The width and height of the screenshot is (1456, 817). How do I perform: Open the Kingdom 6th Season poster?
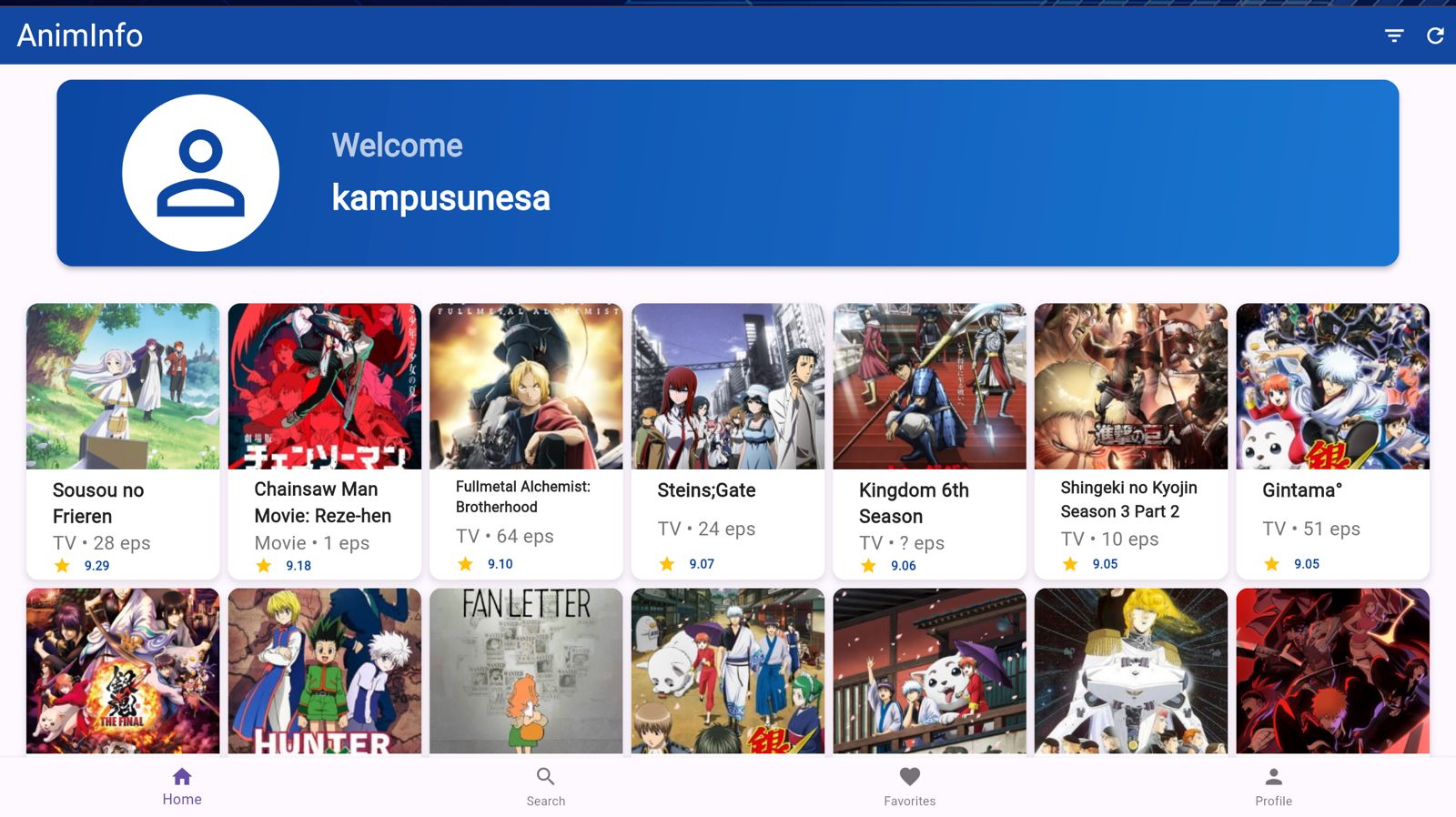[x=929, y=387]
